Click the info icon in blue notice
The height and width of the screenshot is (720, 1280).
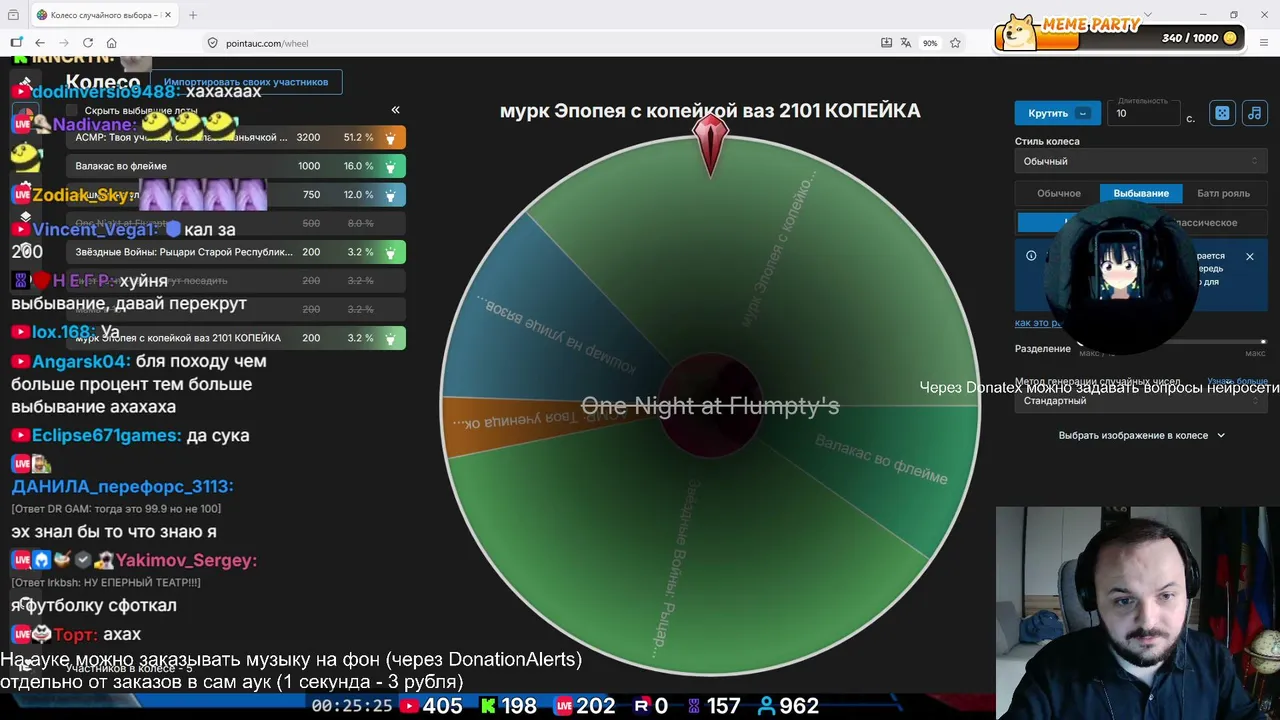[1031, 256]
